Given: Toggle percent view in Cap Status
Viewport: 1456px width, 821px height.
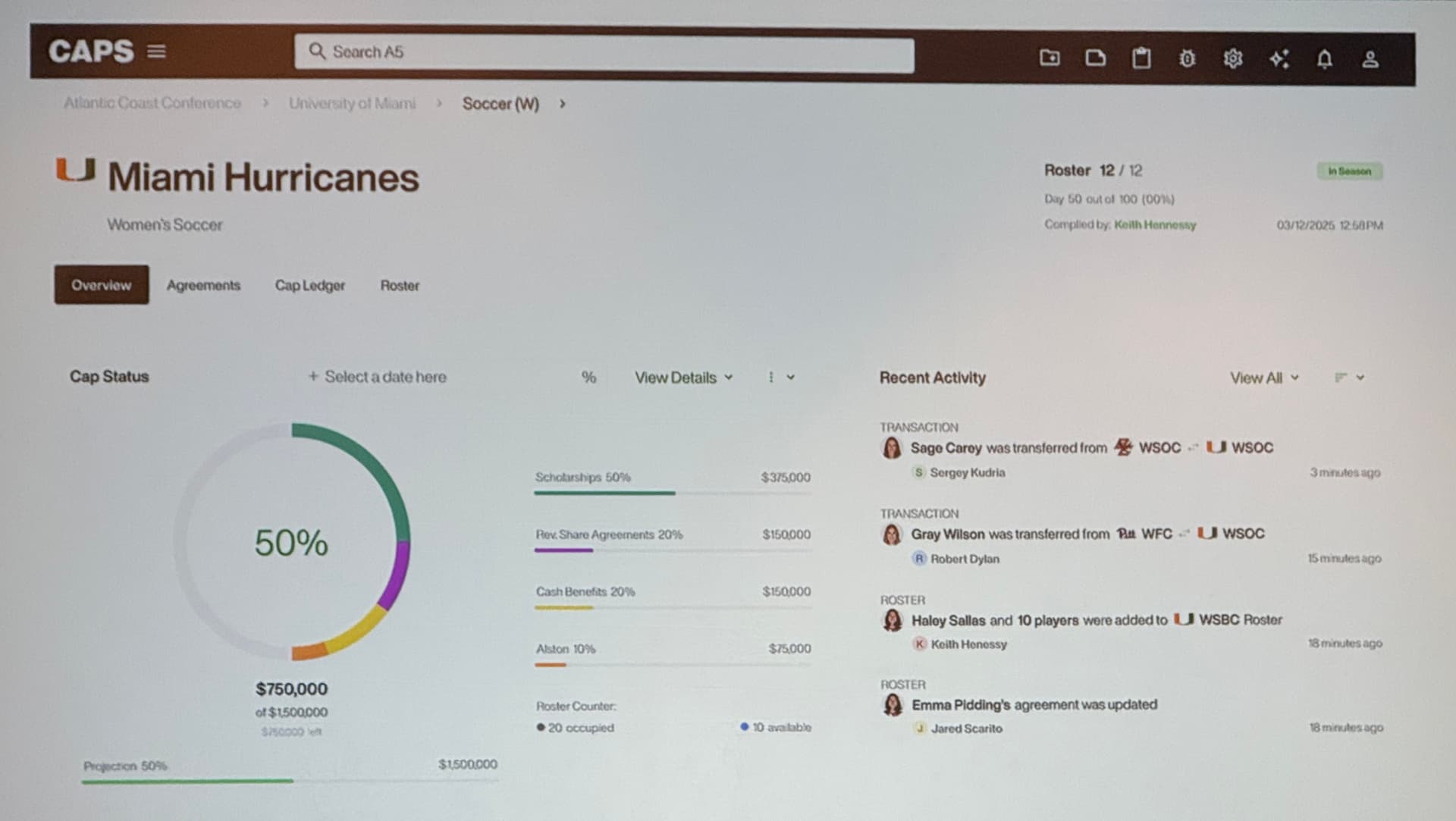Looking at the screenshot, I should click(588, 378).
